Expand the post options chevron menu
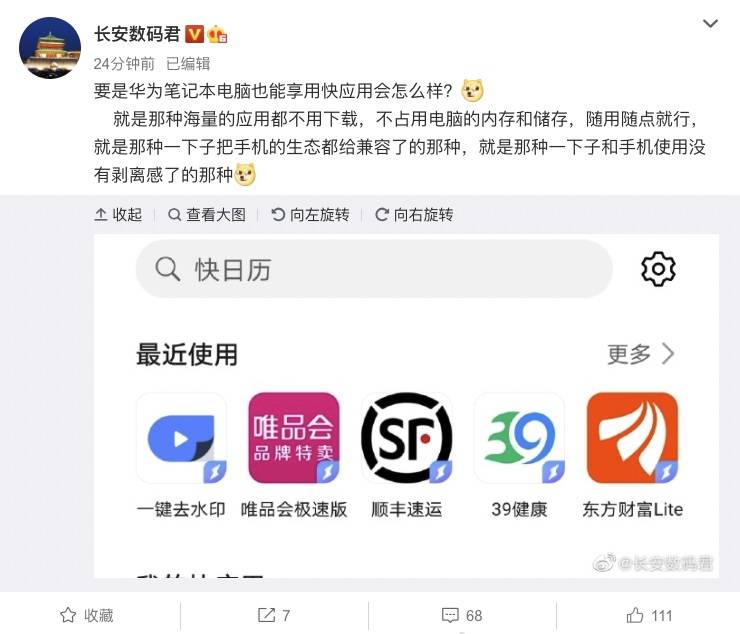Image resolution: width=740 pixels, height=634 pixels. [710, 23]
